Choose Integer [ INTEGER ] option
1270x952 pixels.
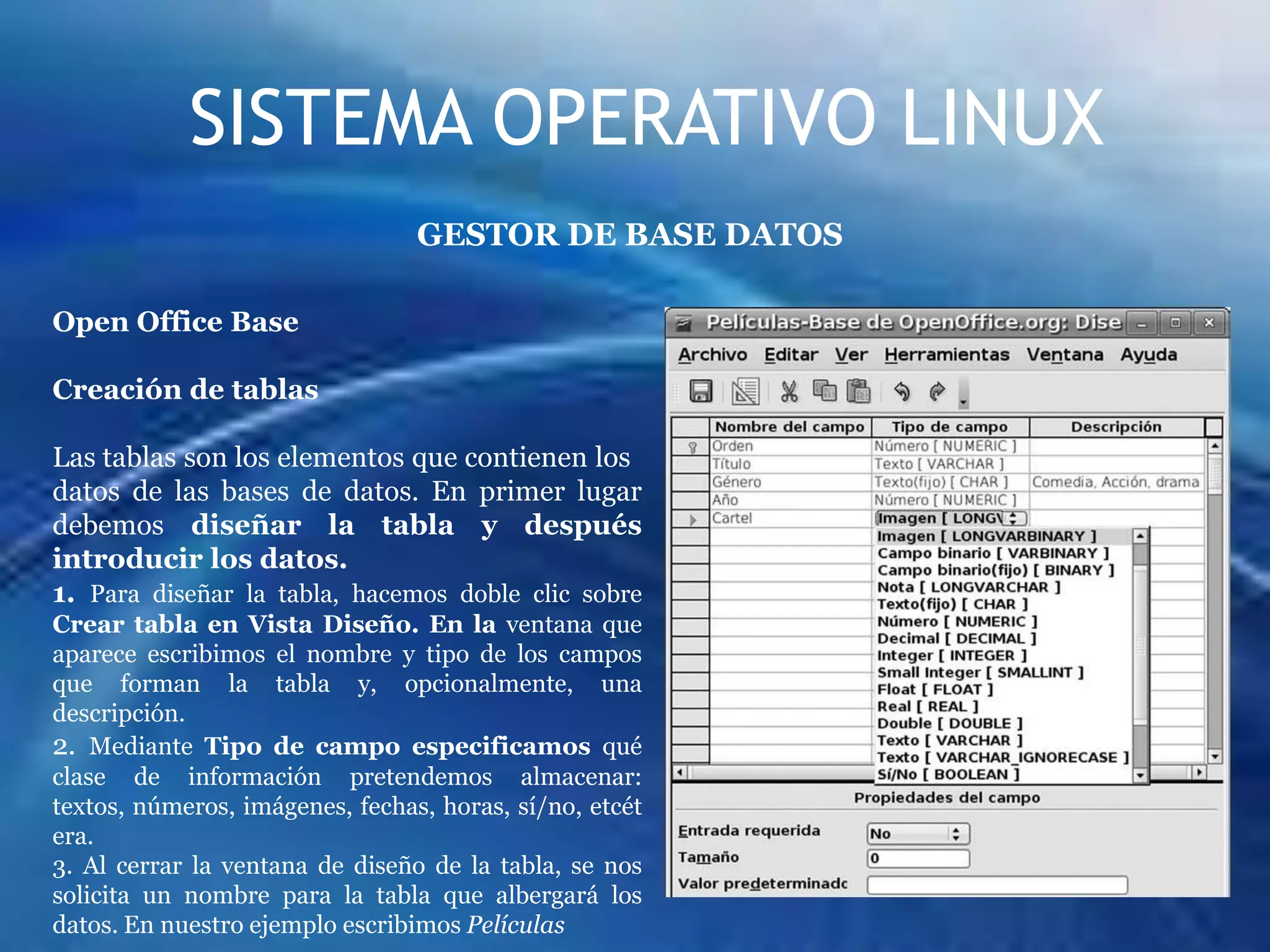(1003, 656)
